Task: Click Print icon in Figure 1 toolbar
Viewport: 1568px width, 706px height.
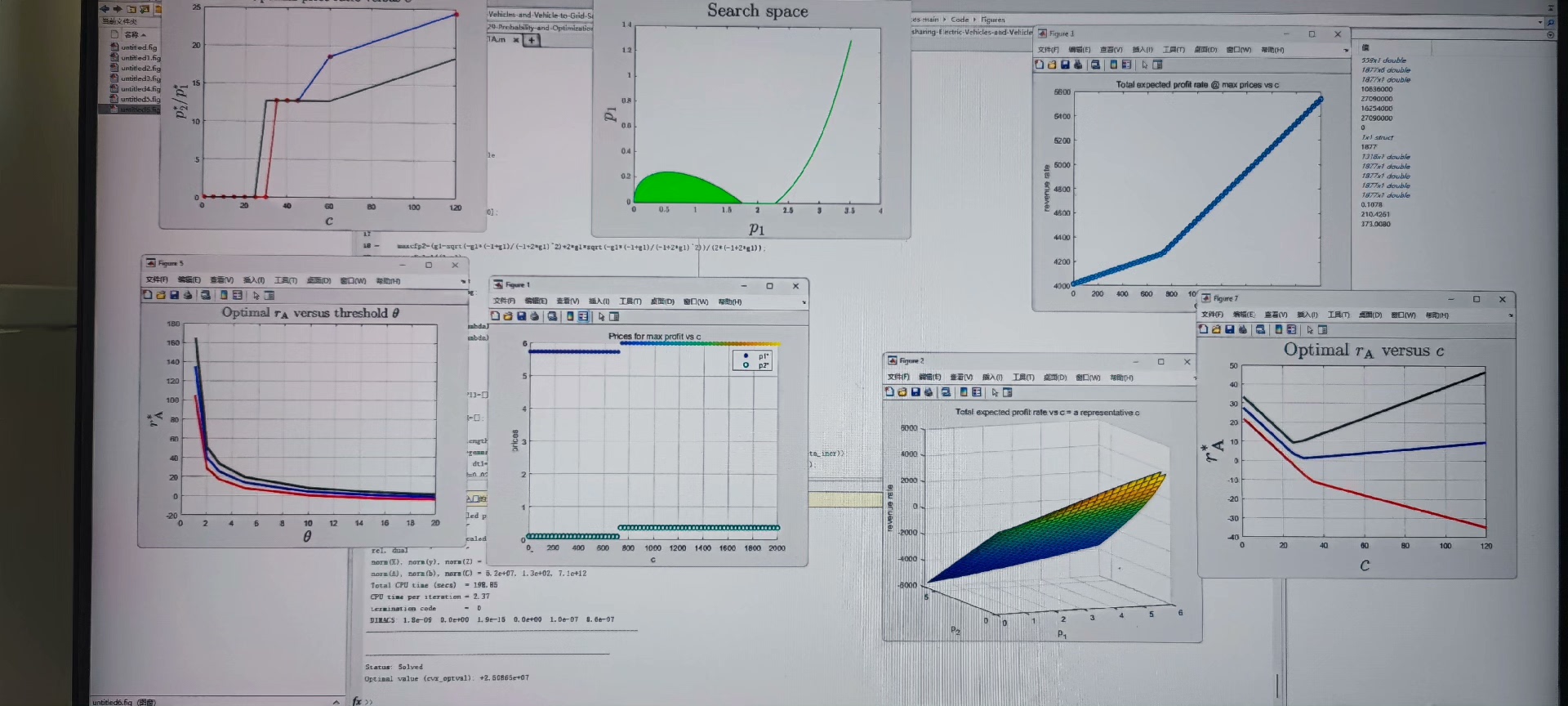Action: [x=535, y=316]
